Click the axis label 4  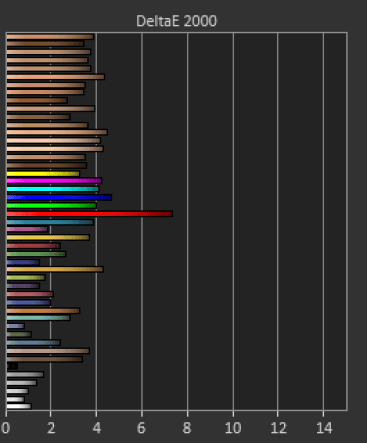click(x=97, y=428)
